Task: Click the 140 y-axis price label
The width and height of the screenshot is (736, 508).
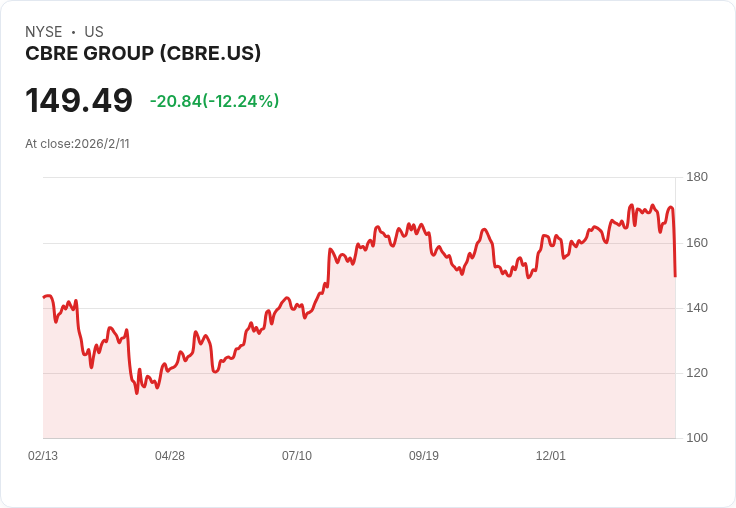Action: pyautogui.click(x=697, y=308)
